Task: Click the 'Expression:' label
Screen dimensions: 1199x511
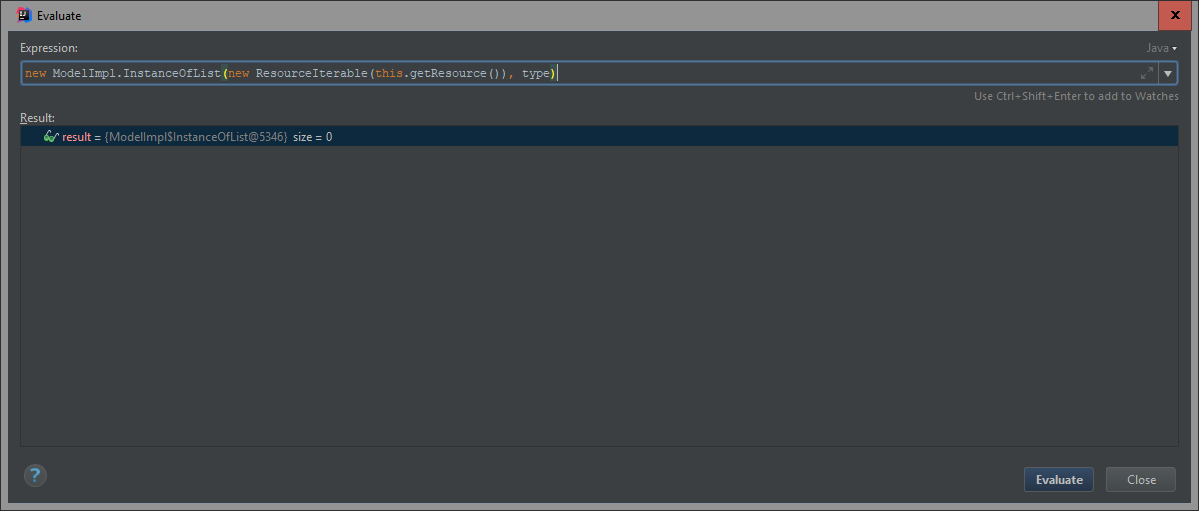Action: click(x=49, y=48)
